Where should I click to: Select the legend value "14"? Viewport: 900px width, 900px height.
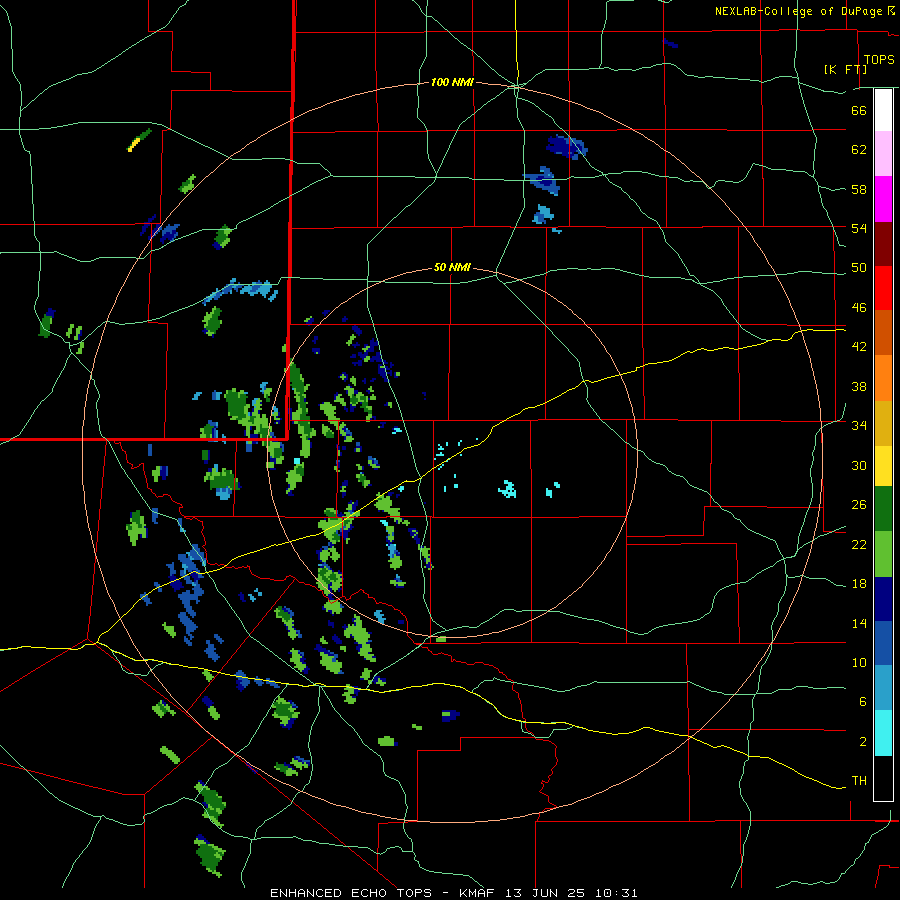pos(859,623)
